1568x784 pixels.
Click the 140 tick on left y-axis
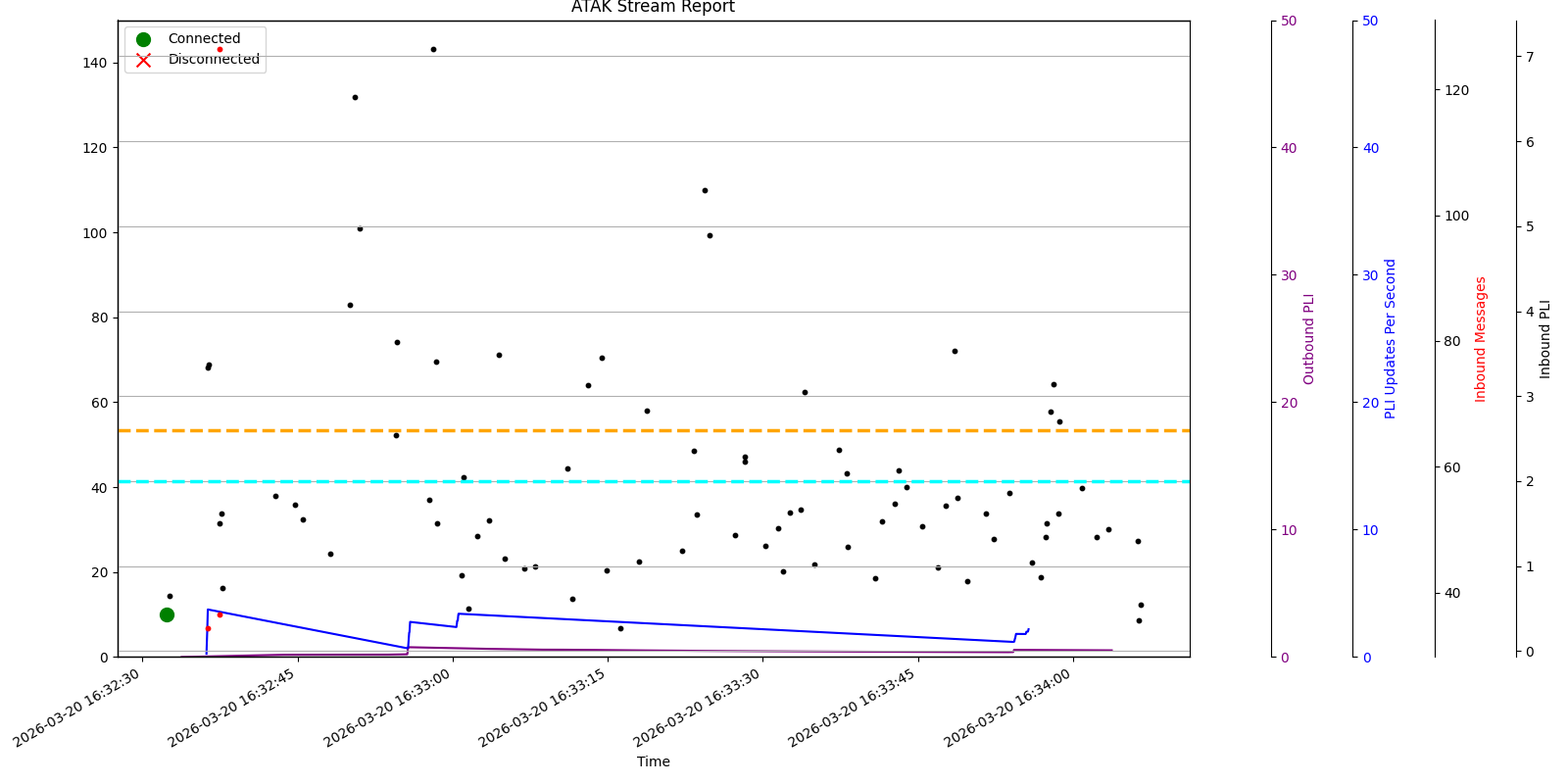coord(96,63)
